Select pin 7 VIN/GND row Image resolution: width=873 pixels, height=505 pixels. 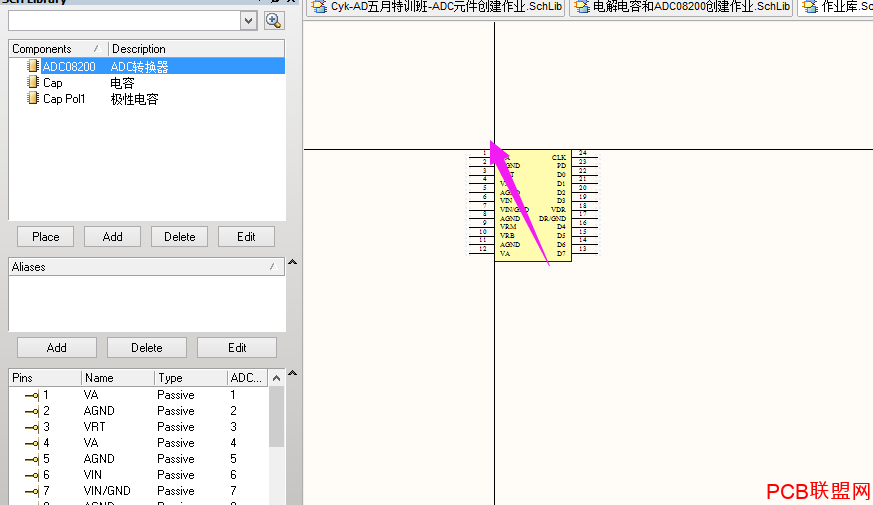tap(139, 491)
